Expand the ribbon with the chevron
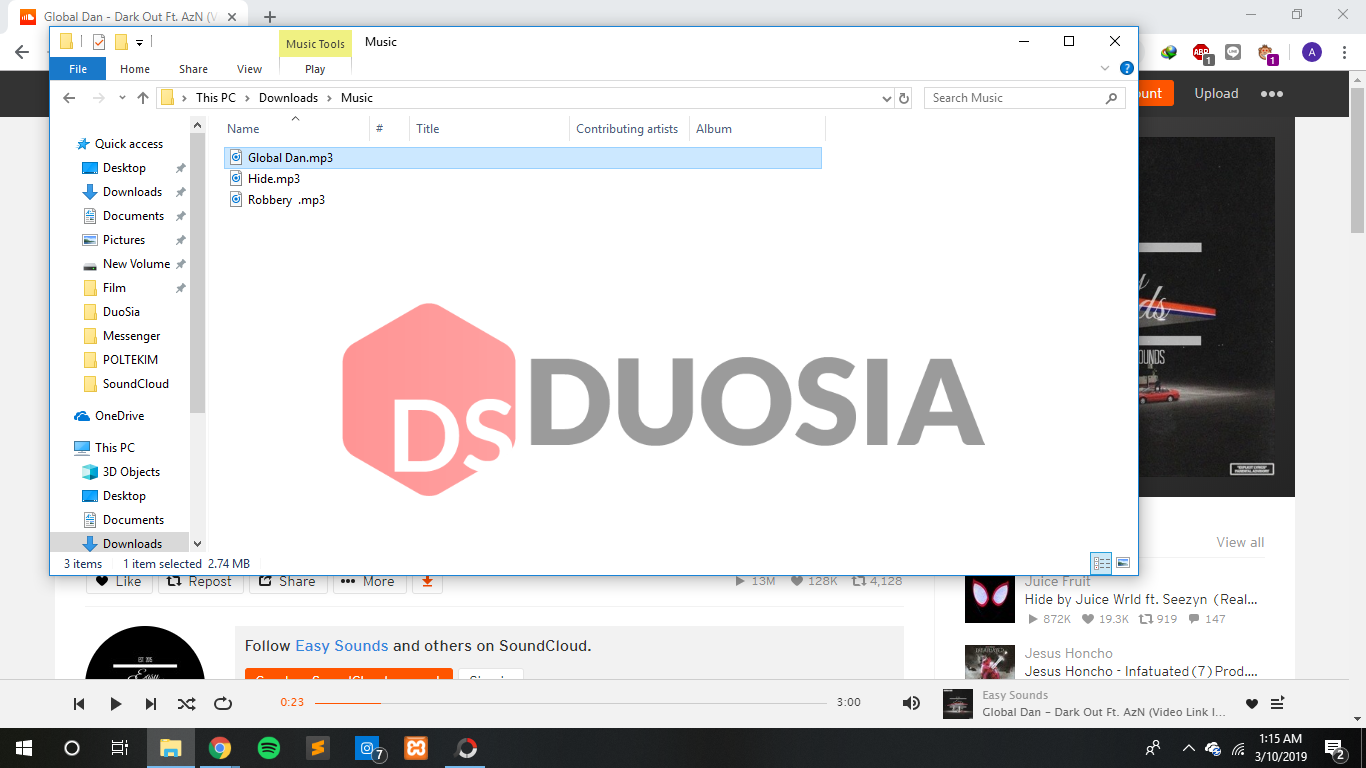 click(1105, 69)
